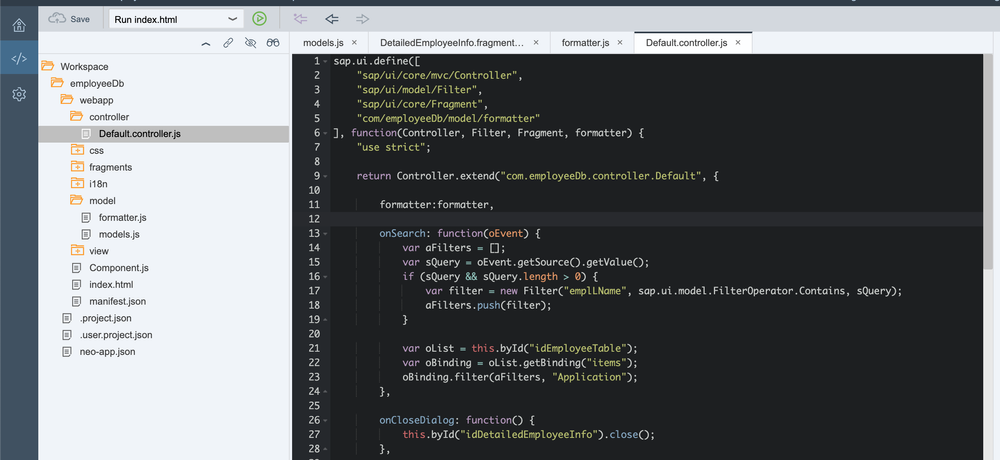Expand the i18n folder
Image resolution: width=1000 pixels, height=460 pixels.
77,184
